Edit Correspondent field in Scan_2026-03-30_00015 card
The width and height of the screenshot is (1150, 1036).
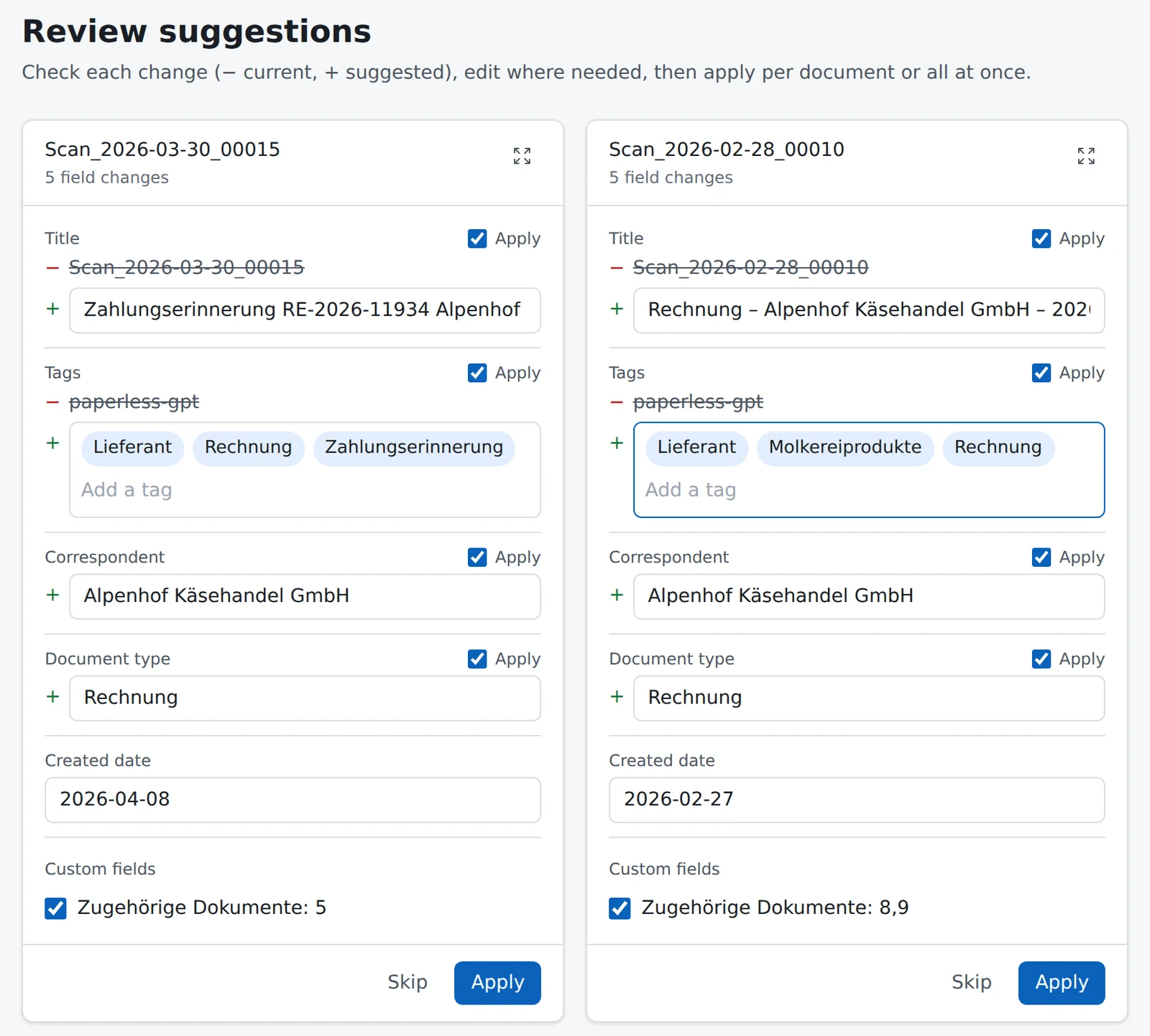[305, 596]
